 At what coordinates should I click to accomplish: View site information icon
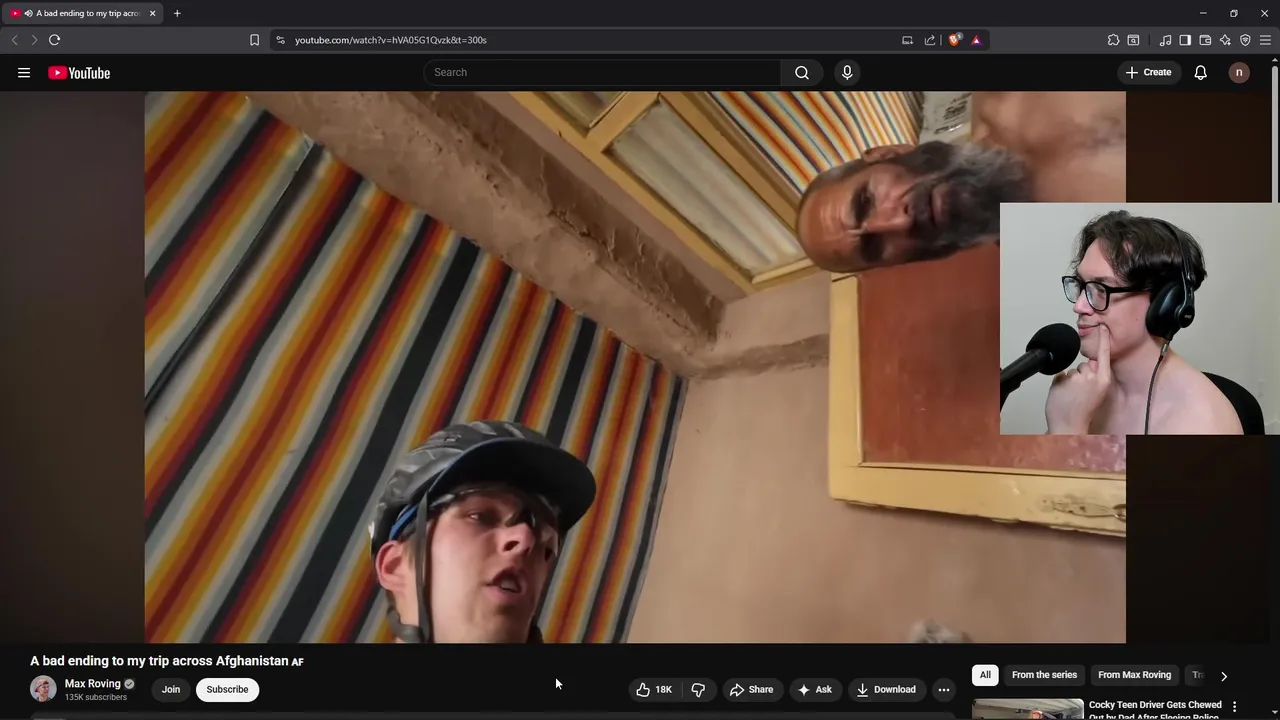point(280,40)
